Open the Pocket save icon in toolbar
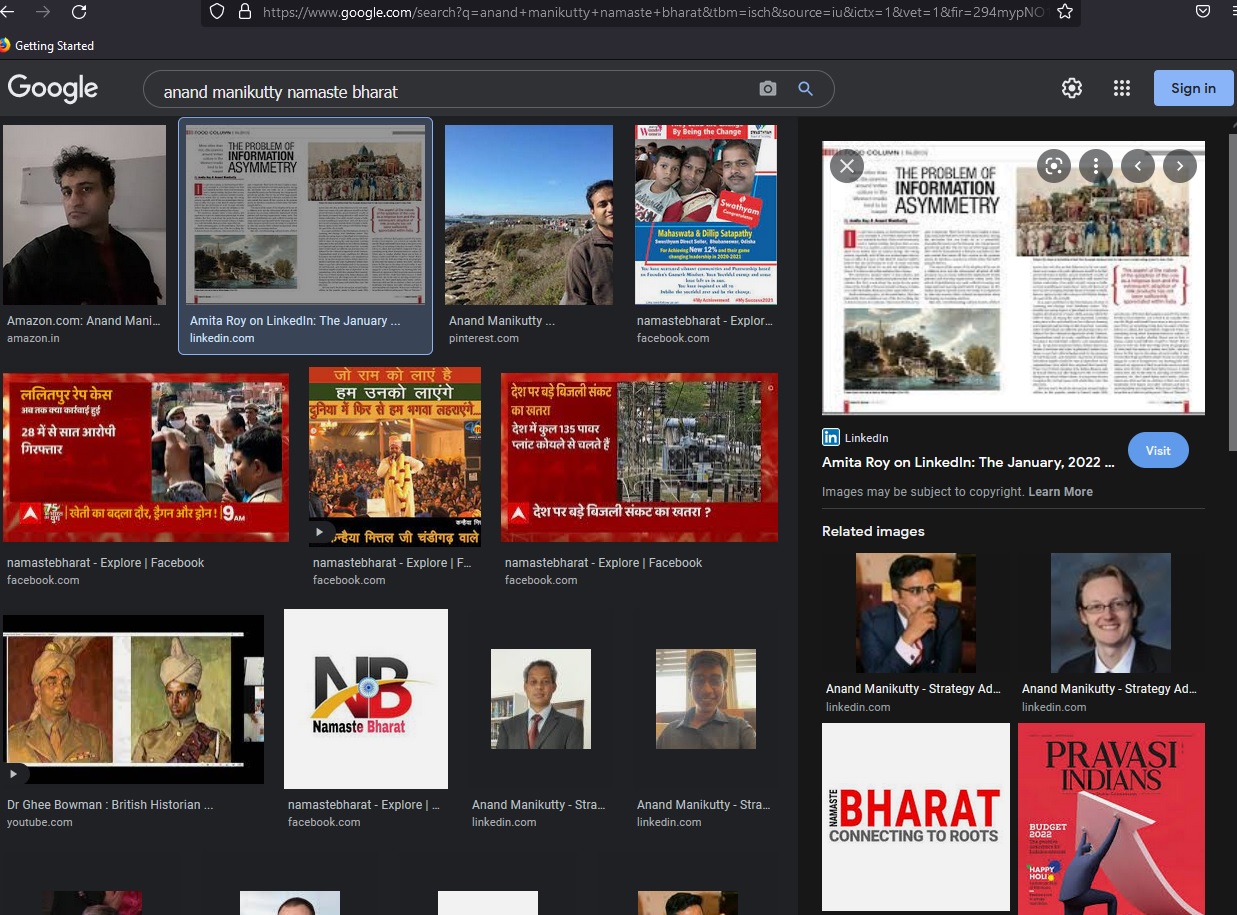This screenshot has height=915, width=1237. tap(1204, 12)
